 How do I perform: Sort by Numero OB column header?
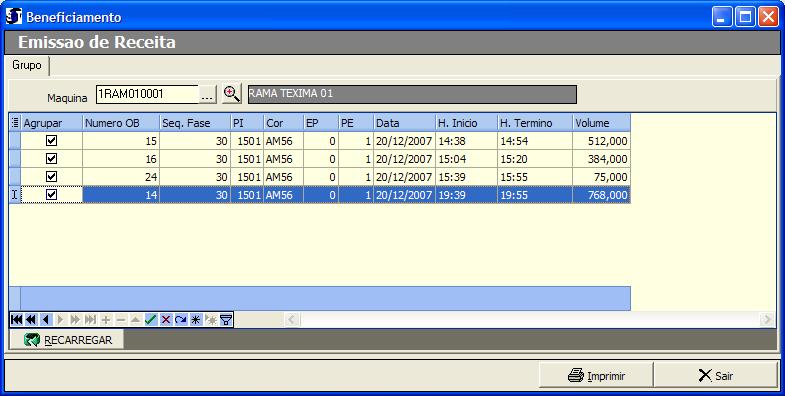click(121, 123)
